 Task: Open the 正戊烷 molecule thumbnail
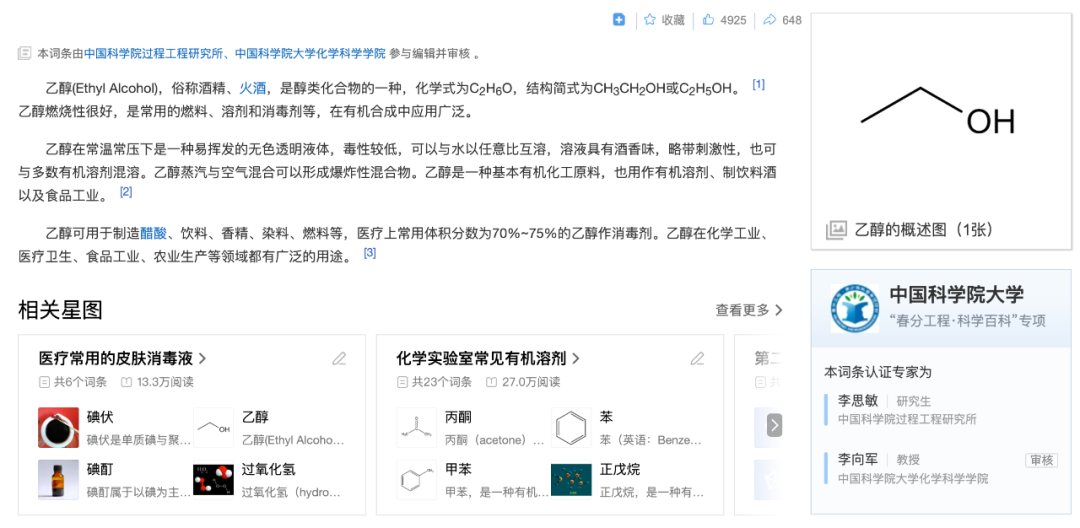coord(571,480)
